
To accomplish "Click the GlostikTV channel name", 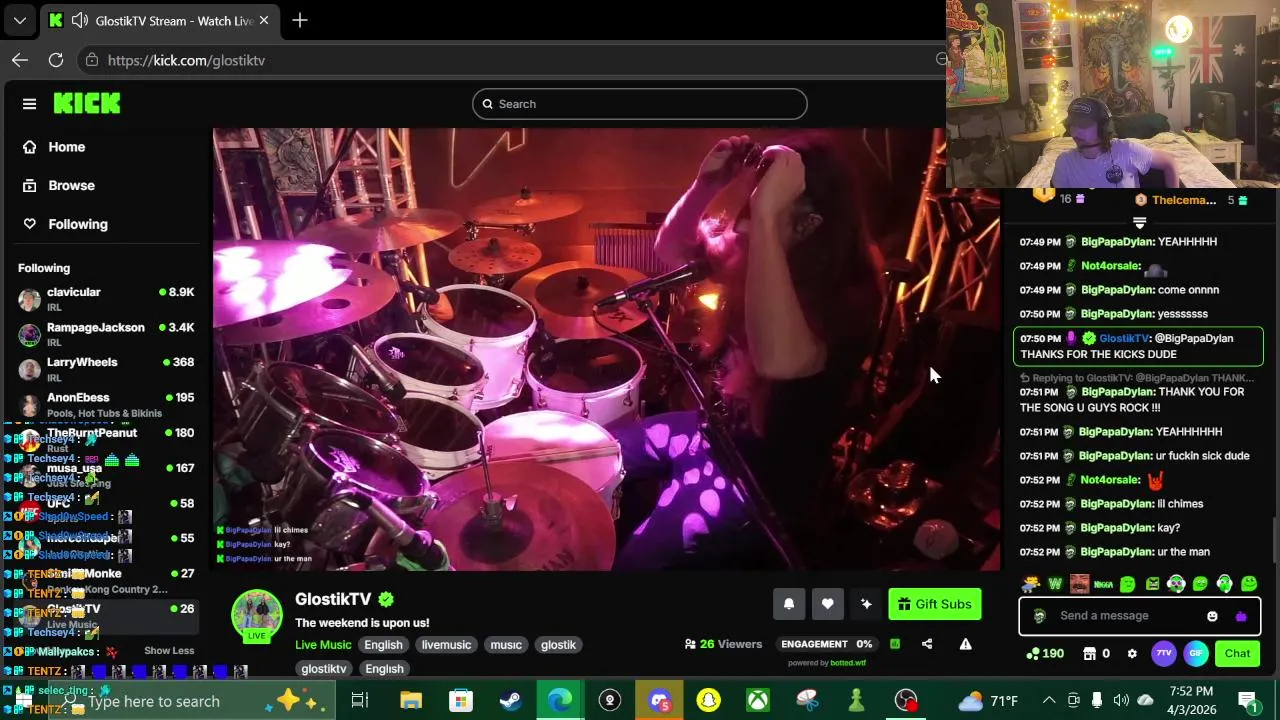I will pyautogui.click(x=333, y=599).
